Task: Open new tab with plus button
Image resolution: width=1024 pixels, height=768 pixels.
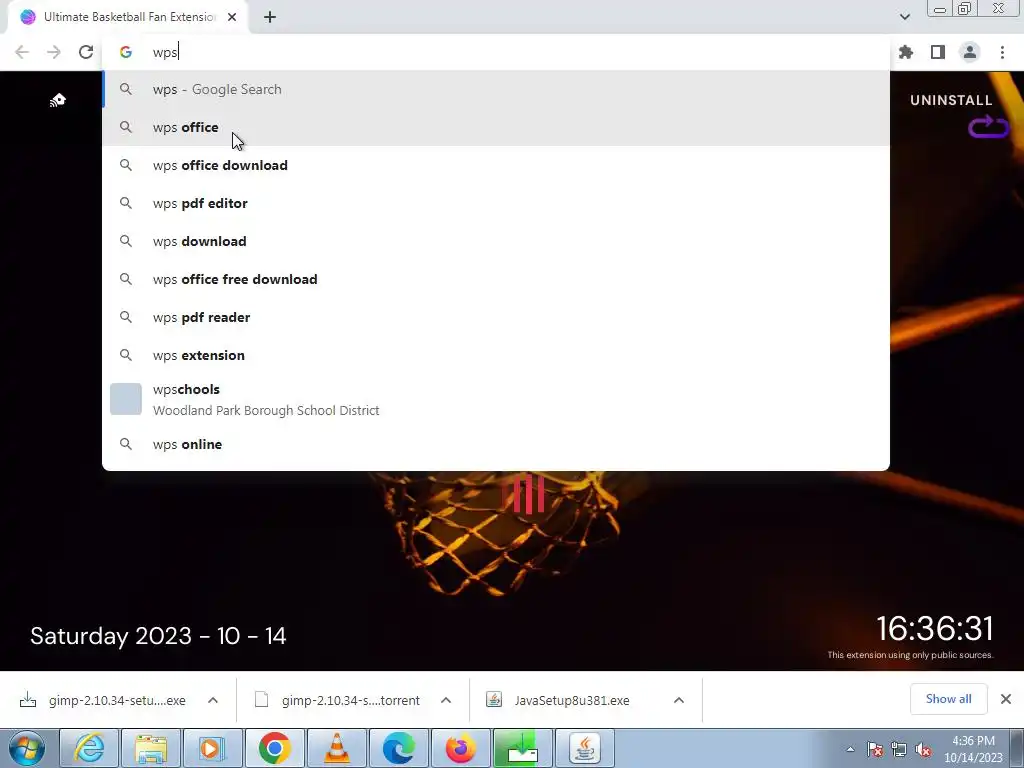Action: pyautogui.click(x=270, y=17)
